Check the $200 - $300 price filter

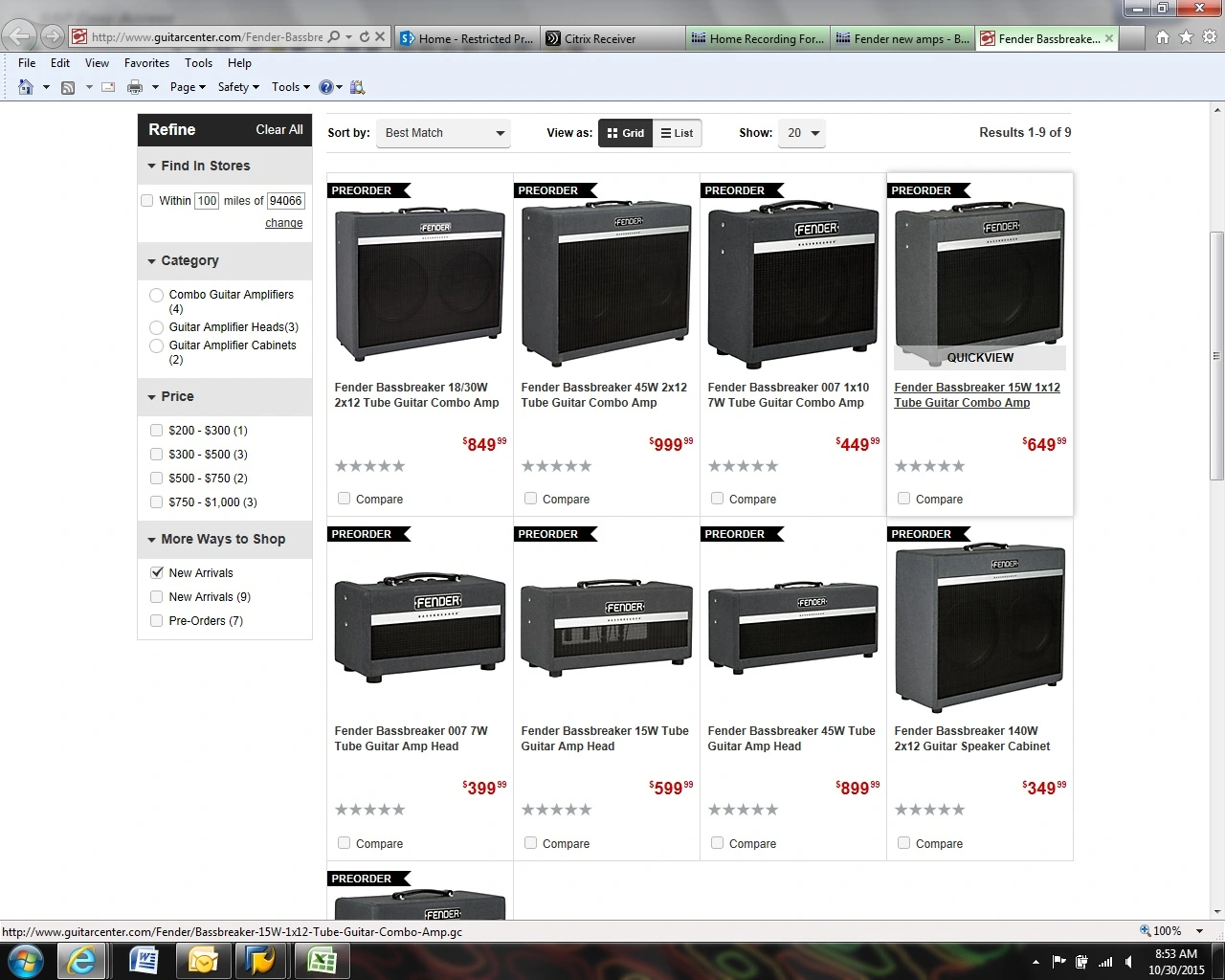pyautogui.click(x=157, y=431)
